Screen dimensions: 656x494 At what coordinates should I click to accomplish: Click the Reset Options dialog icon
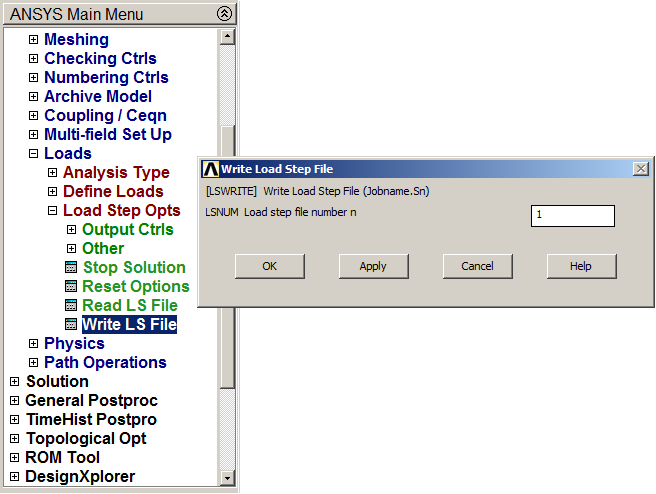pos(71,286)
